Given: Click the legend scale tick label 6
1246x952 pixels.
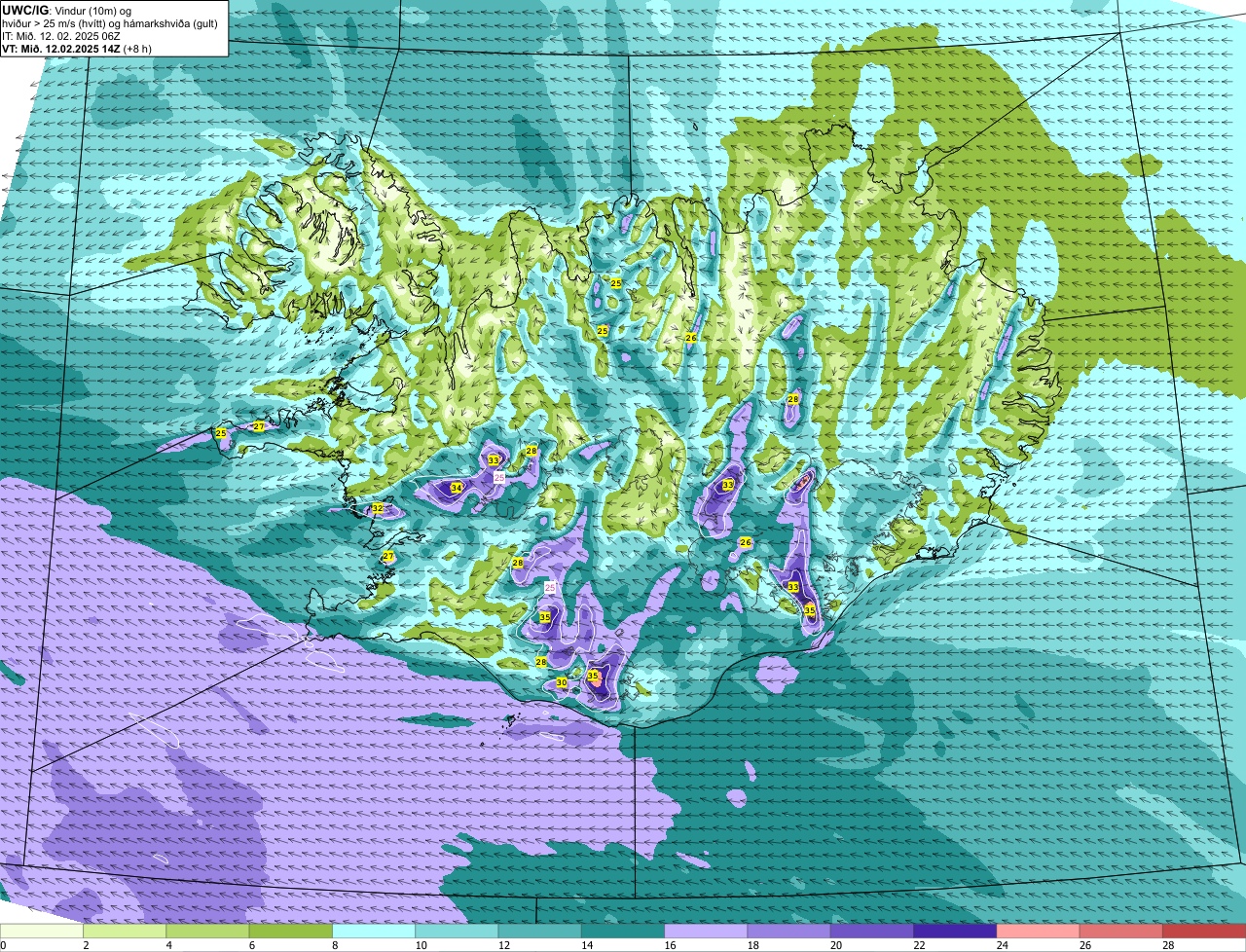Looking at the screenshot, I should [x=251, y=945].
